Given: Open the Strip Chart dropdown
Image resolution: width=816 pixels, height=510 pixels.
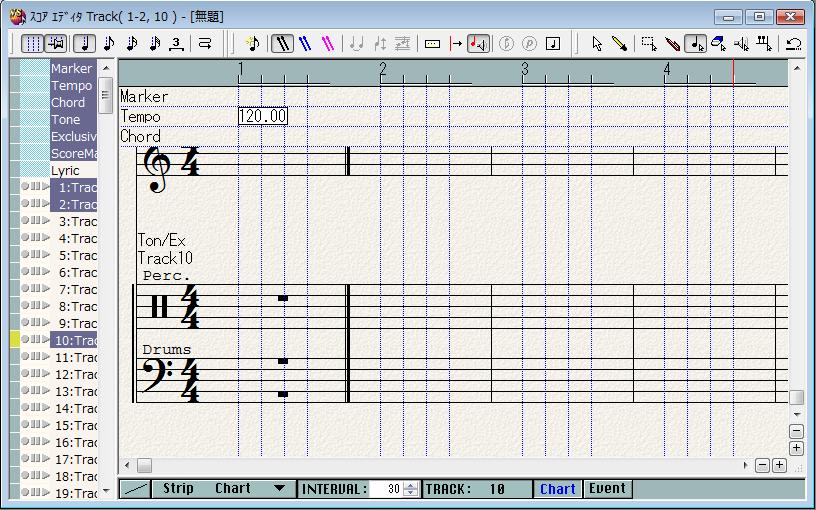Looking at the screenshot, I should pos(279,489).
